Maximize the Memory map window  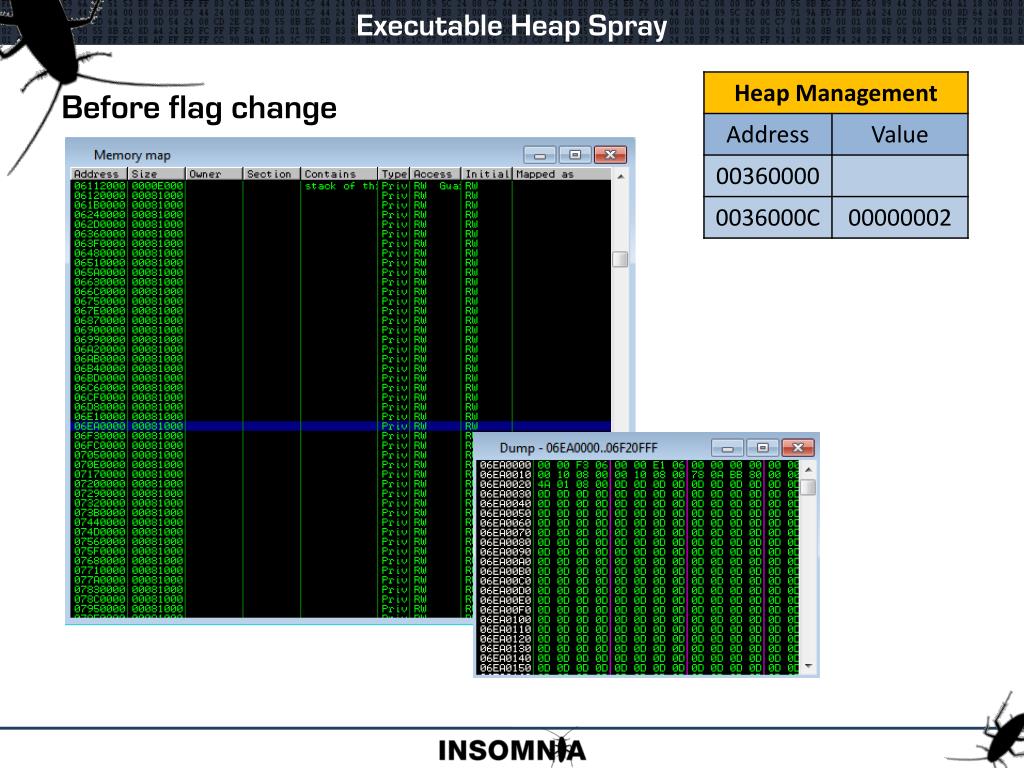click(575, 155)
